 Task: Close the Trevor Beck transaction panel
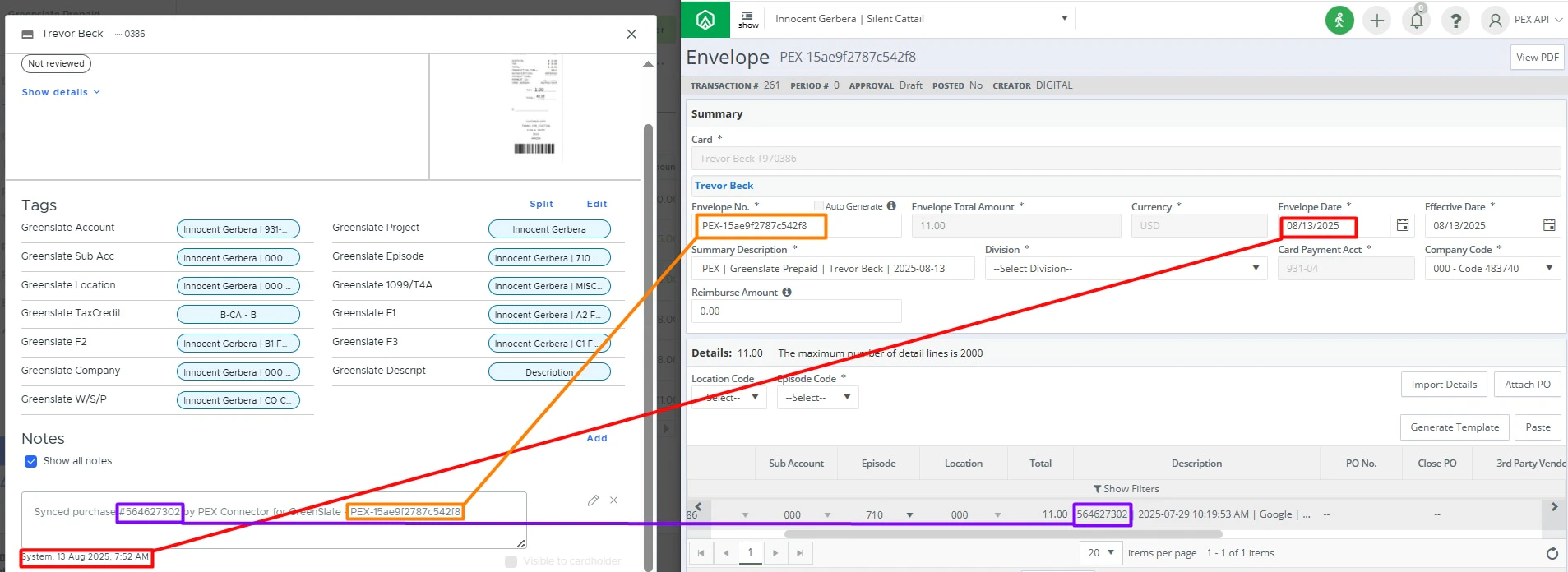[631, 34]
